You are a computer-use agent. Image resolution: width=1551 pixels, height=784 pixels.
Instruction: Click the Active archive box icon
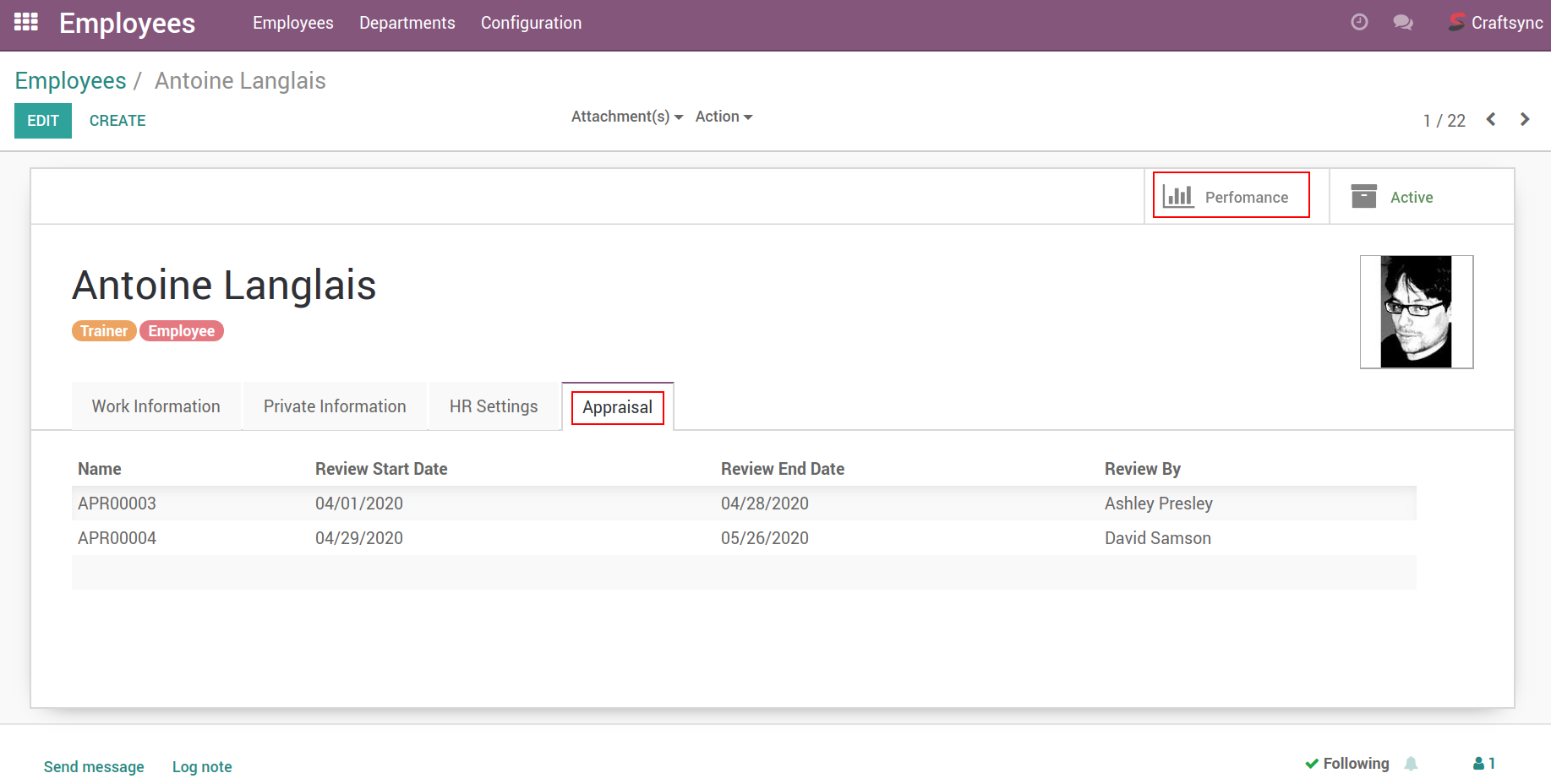pyautogui.click(x=1363, y=197)
